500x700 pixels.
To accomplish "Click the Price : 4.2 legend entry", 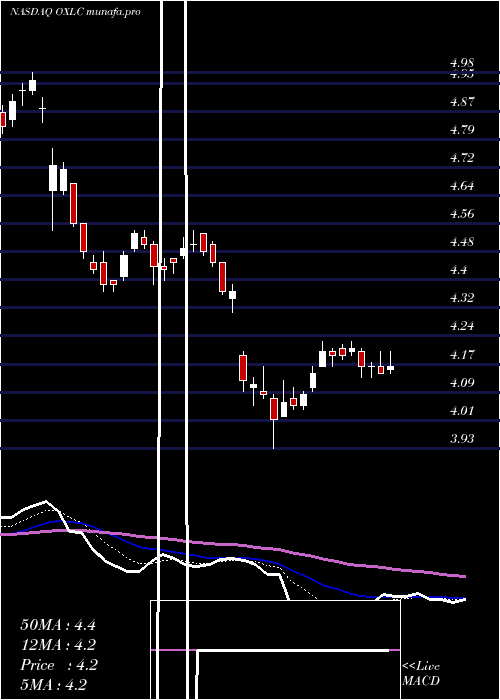I will 59,665.
